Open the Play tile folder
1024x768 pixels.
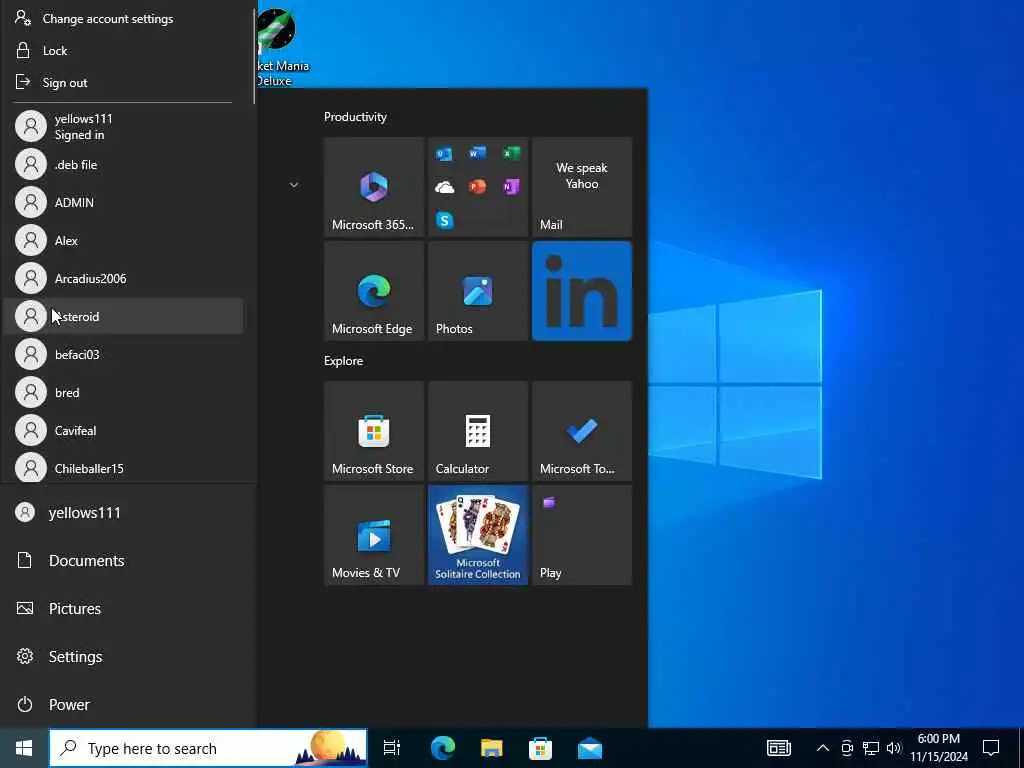582,535
